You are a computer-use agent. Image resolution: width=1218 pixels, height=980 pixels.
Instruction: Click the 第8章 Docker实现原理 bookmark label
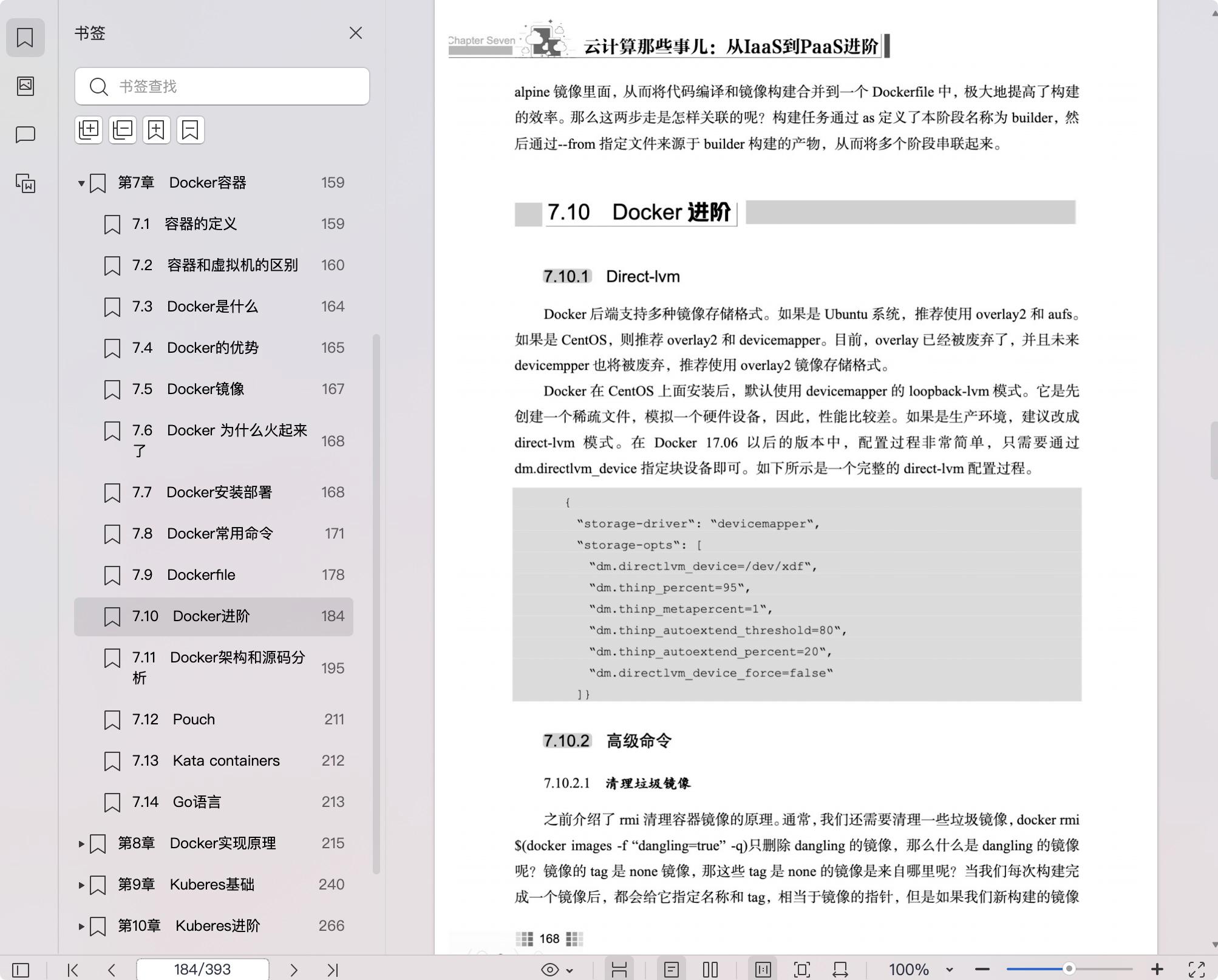(197, 843)
